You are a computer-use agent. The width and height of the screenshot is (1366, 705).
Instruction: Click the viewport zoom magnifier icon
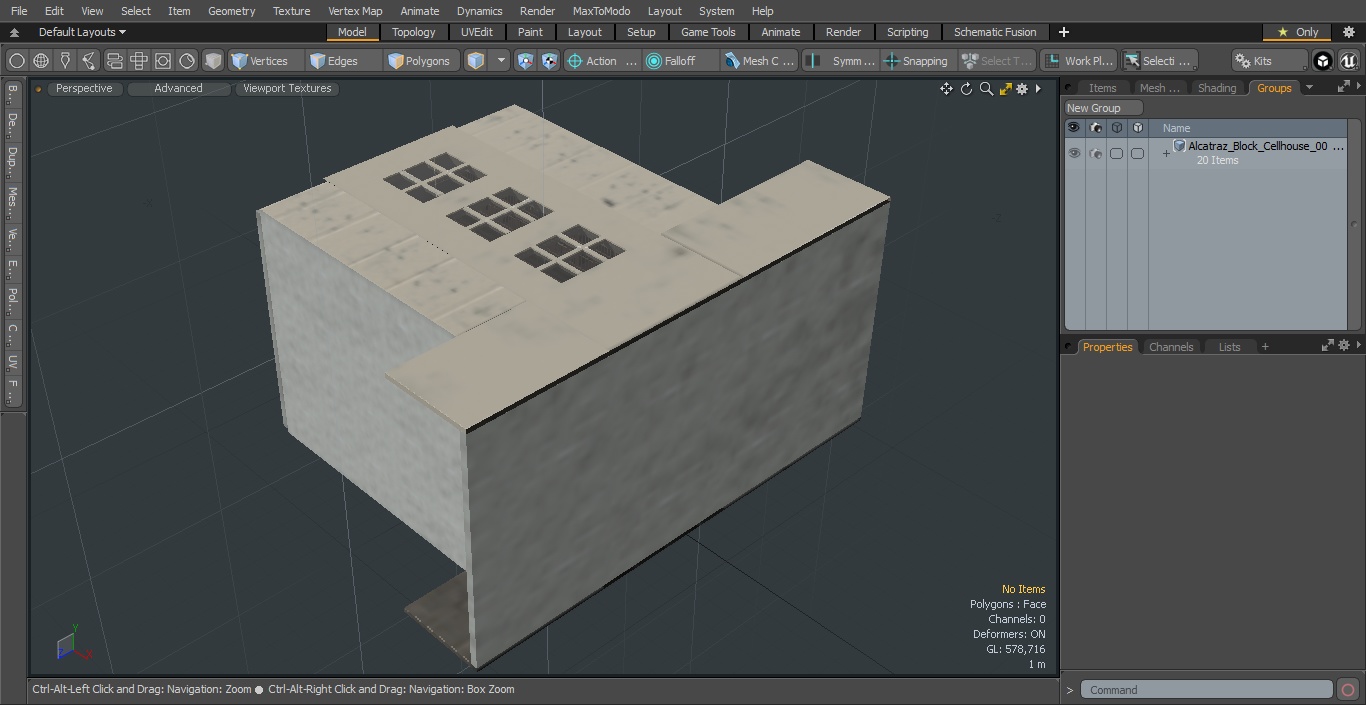[986, 89]
